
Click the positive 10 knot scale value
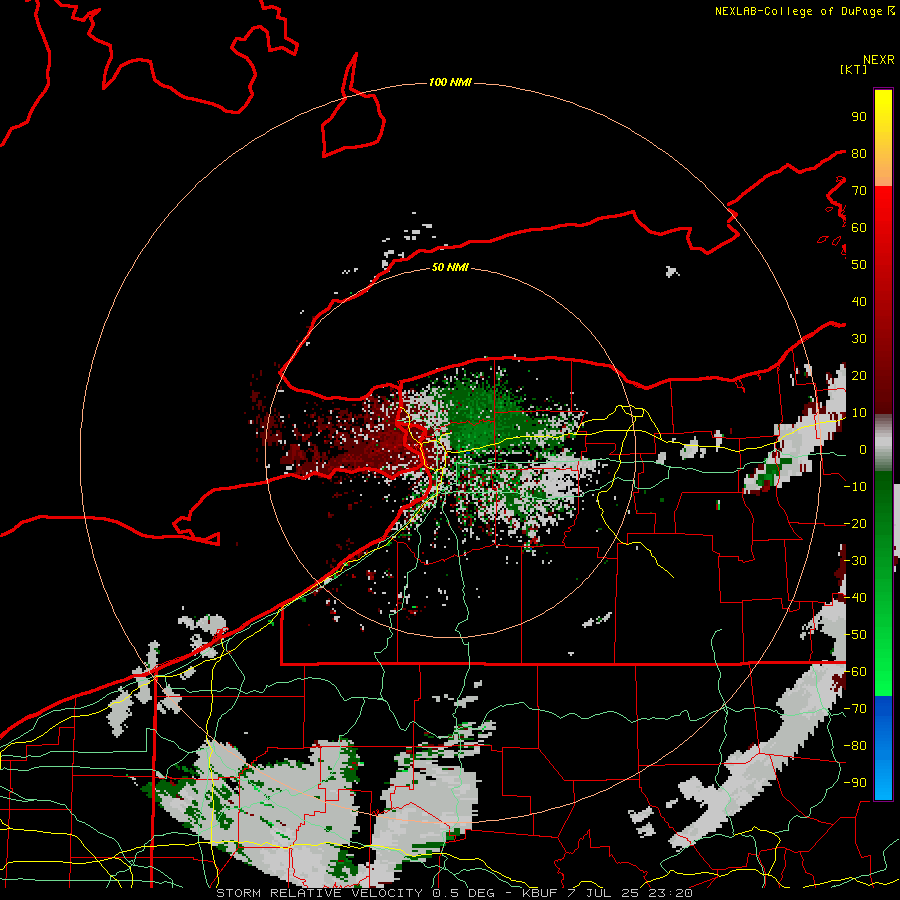pos(859,413)
